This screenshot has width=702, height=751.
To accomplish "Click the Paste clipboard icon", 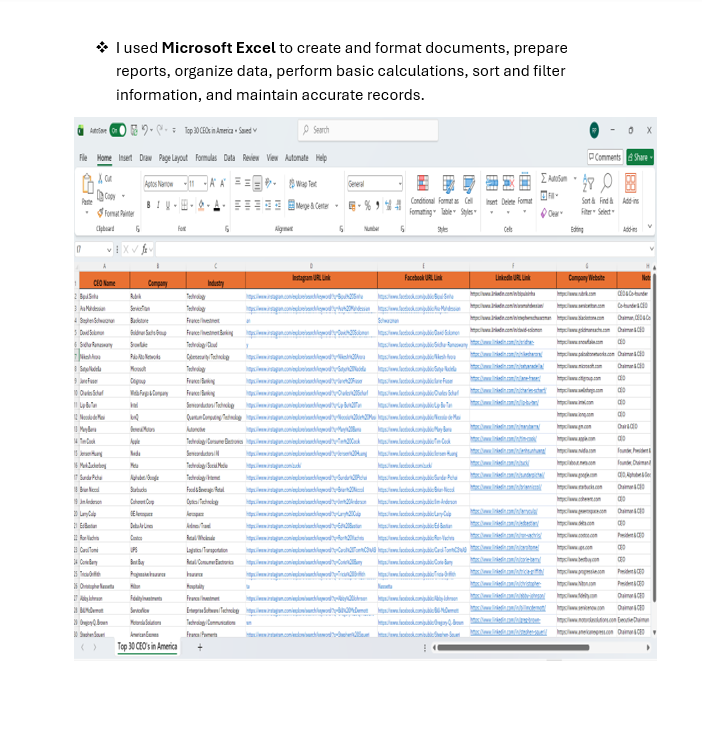I will click(x=87, y=185).
